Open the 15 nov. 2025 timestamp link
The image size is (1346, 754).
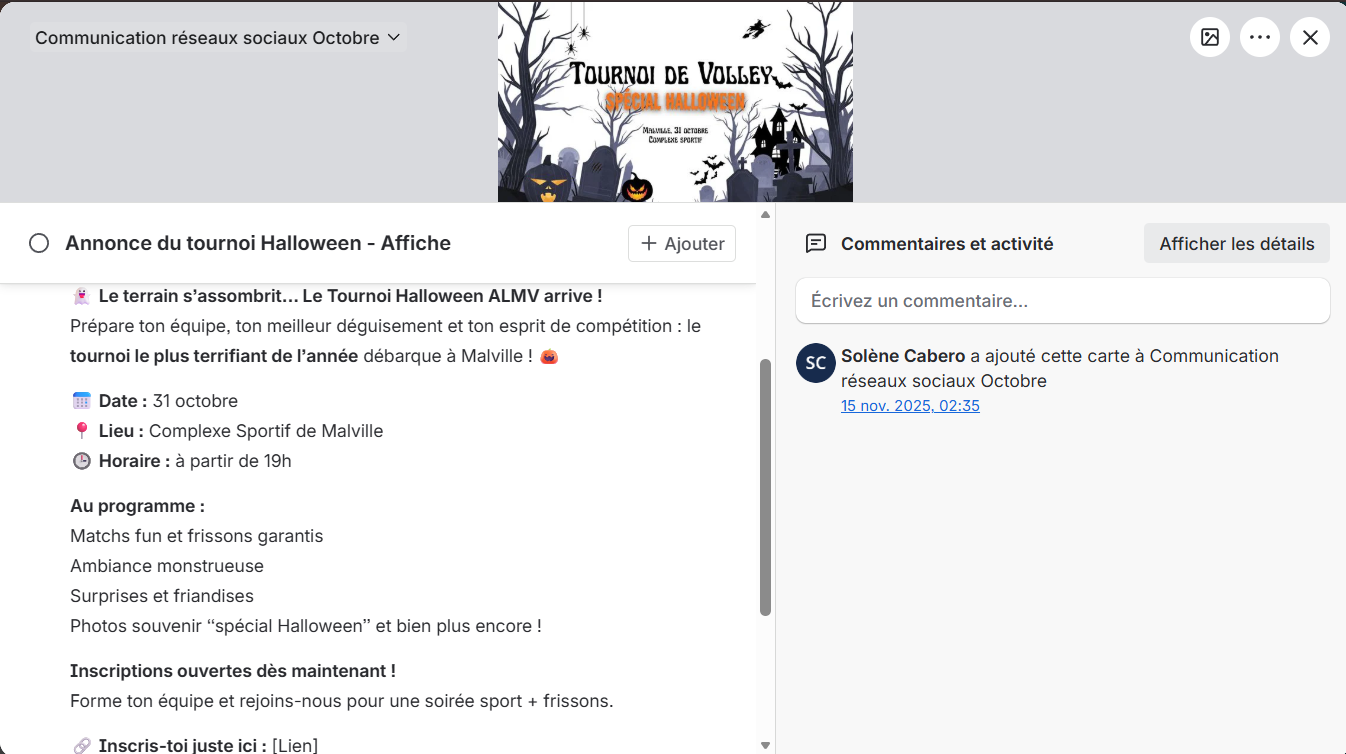click(x=910, y=406)
